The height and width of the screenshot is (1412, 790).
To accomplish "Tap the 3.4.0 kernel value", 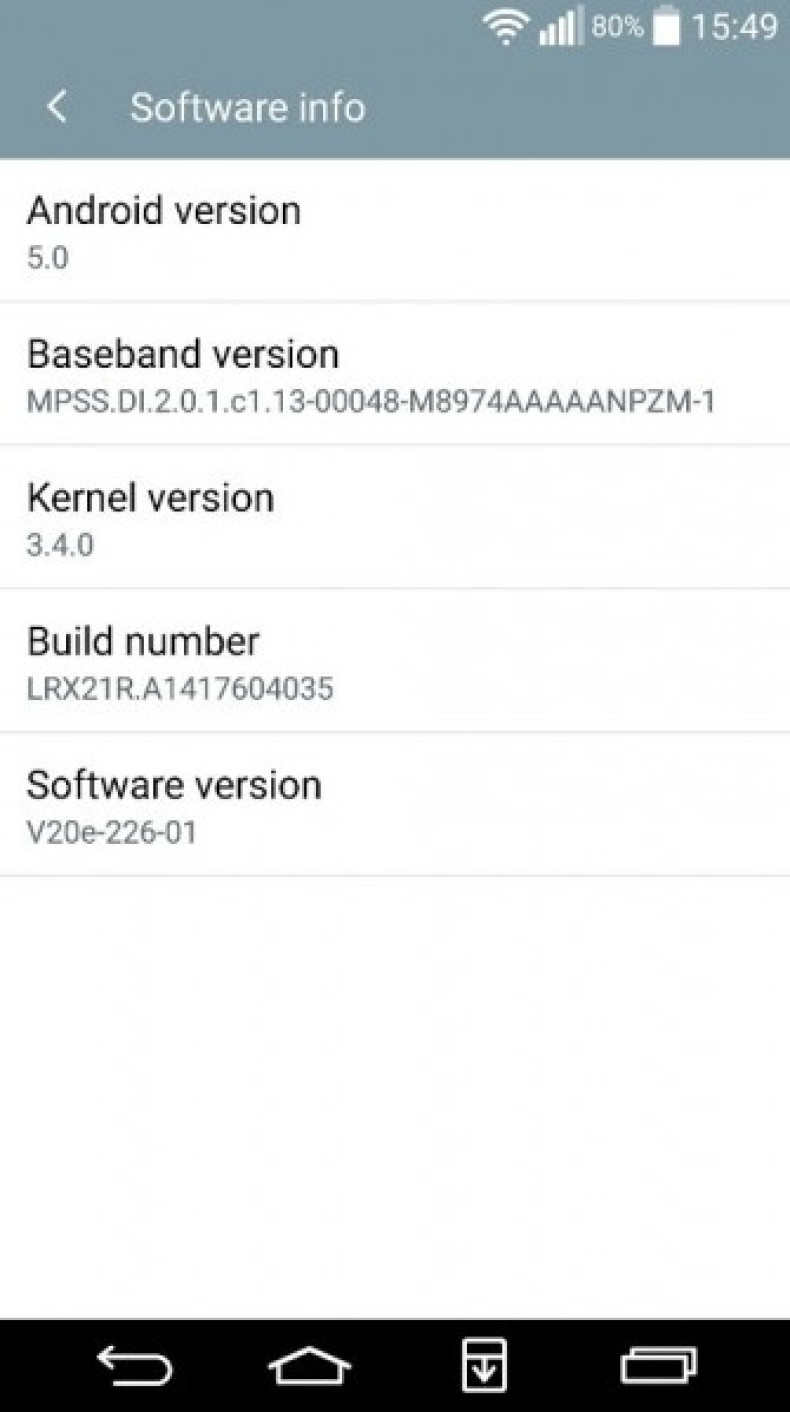I will 60,545.
